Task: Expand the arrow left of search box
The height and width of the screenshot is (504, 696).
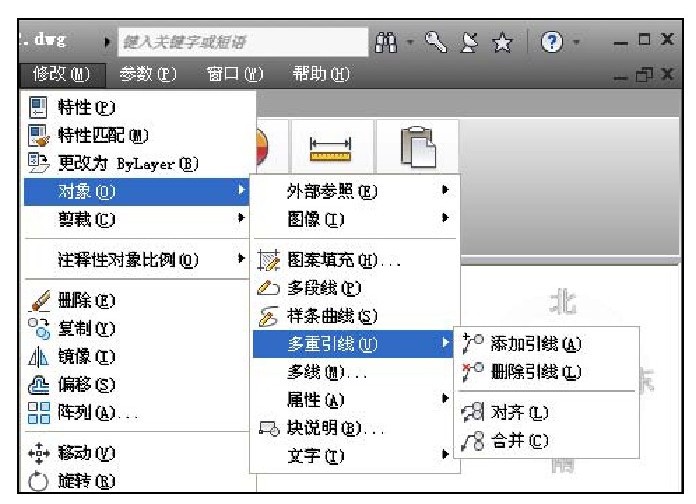Action: (107, 42)
